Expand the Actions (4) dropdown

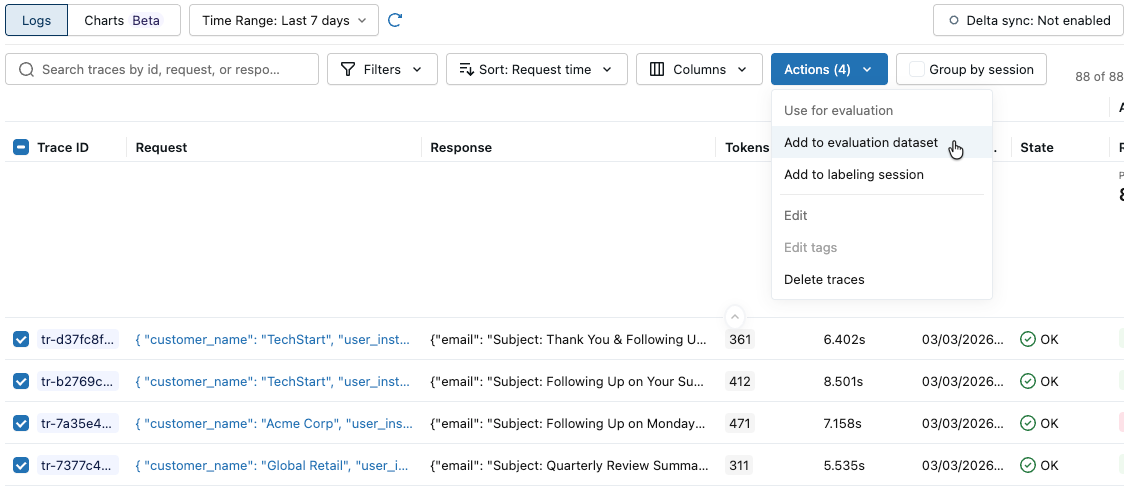(829, 70)
